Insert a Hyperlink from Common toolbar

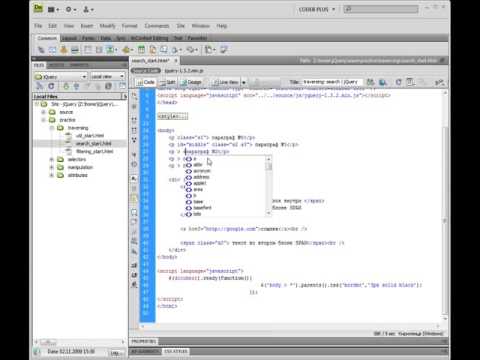point(41,50)
